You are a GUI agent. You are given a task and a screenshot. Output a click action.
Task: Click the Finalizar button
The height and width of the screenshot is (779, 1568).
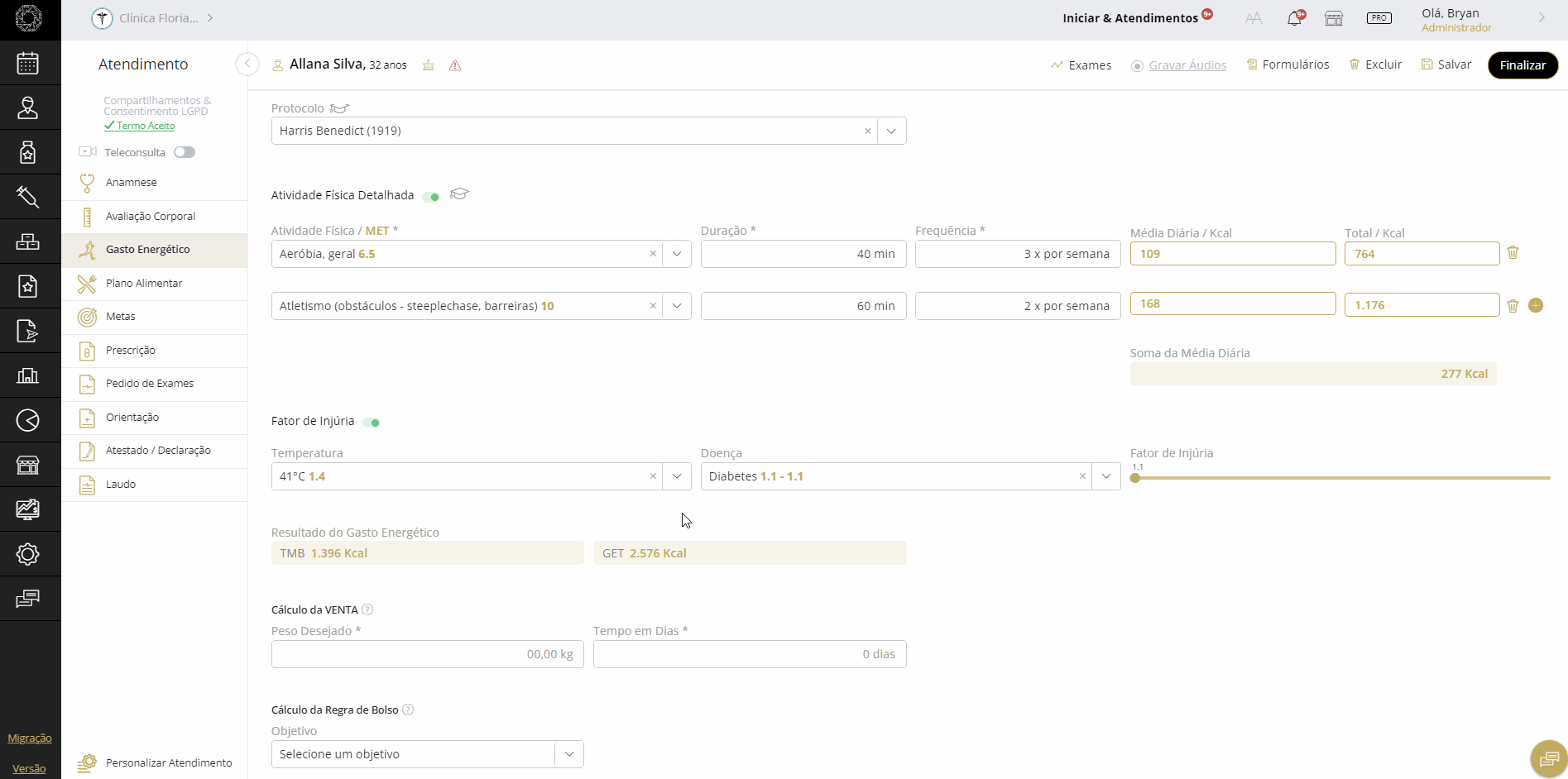[1522, 65]
